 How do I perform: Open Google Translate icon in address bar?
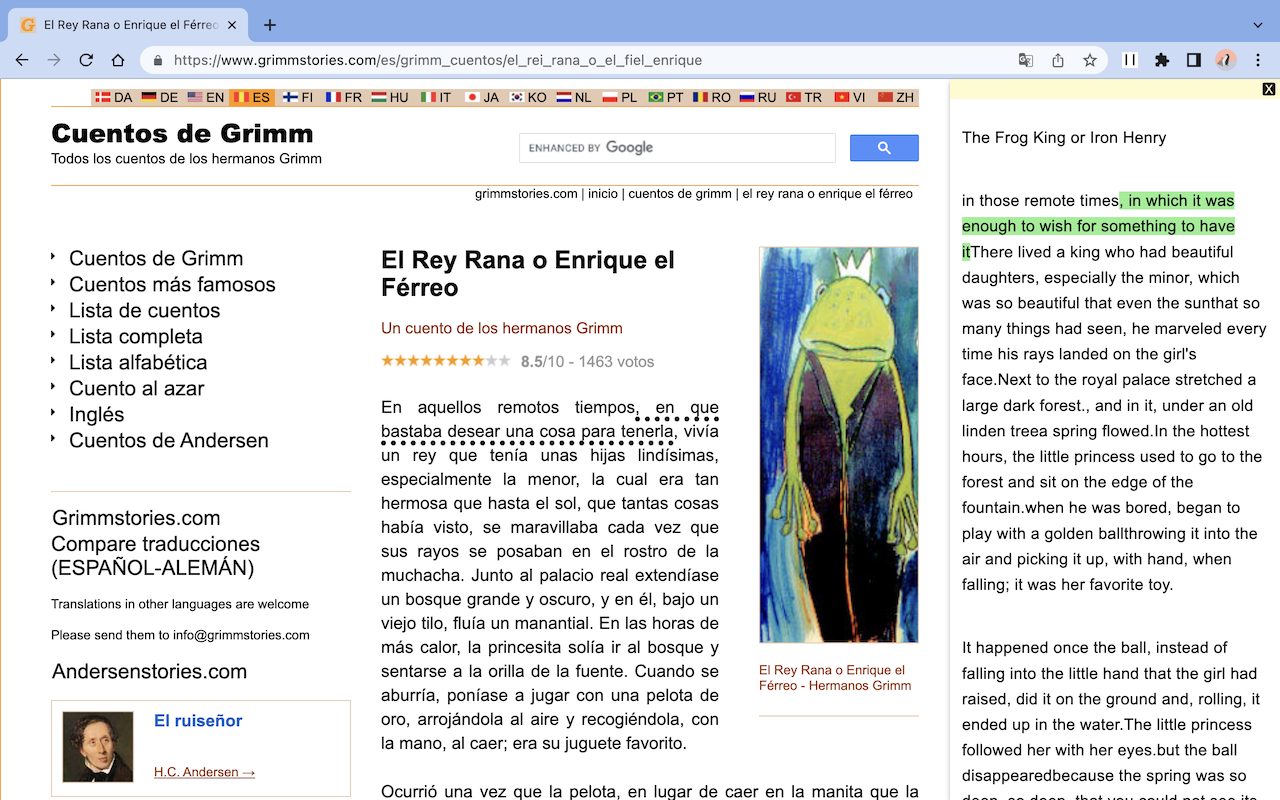tap(1026, 60)
